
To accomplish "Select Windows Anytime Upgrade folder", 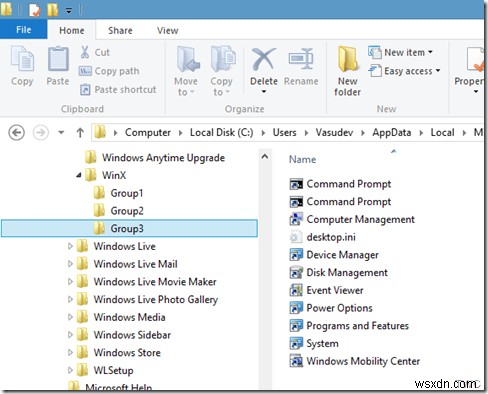I will click(x=155, y=158).
